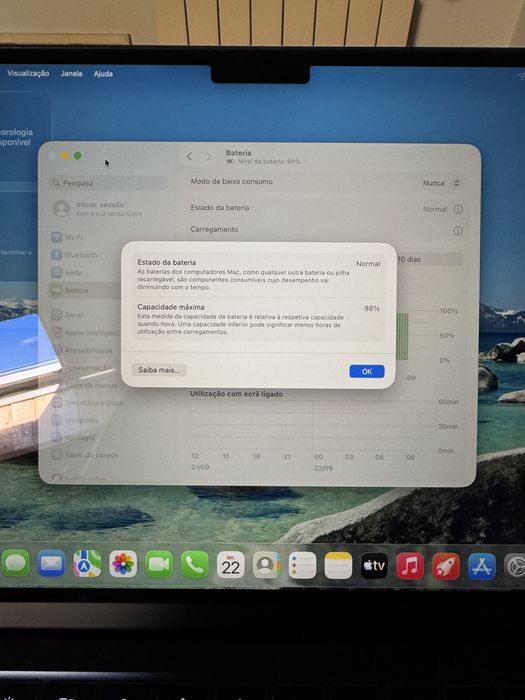Click the red rocket dock icon
This screenshot has height=700, width=525.
click(446, 567)
